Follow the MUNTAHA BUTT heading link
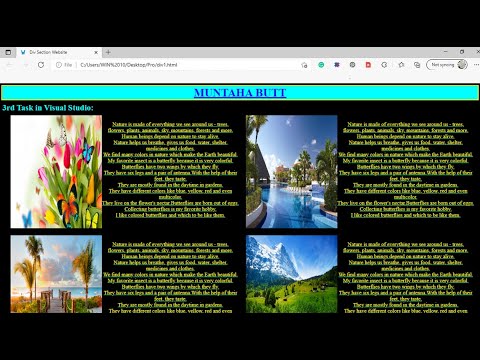 tap(240, 93)
